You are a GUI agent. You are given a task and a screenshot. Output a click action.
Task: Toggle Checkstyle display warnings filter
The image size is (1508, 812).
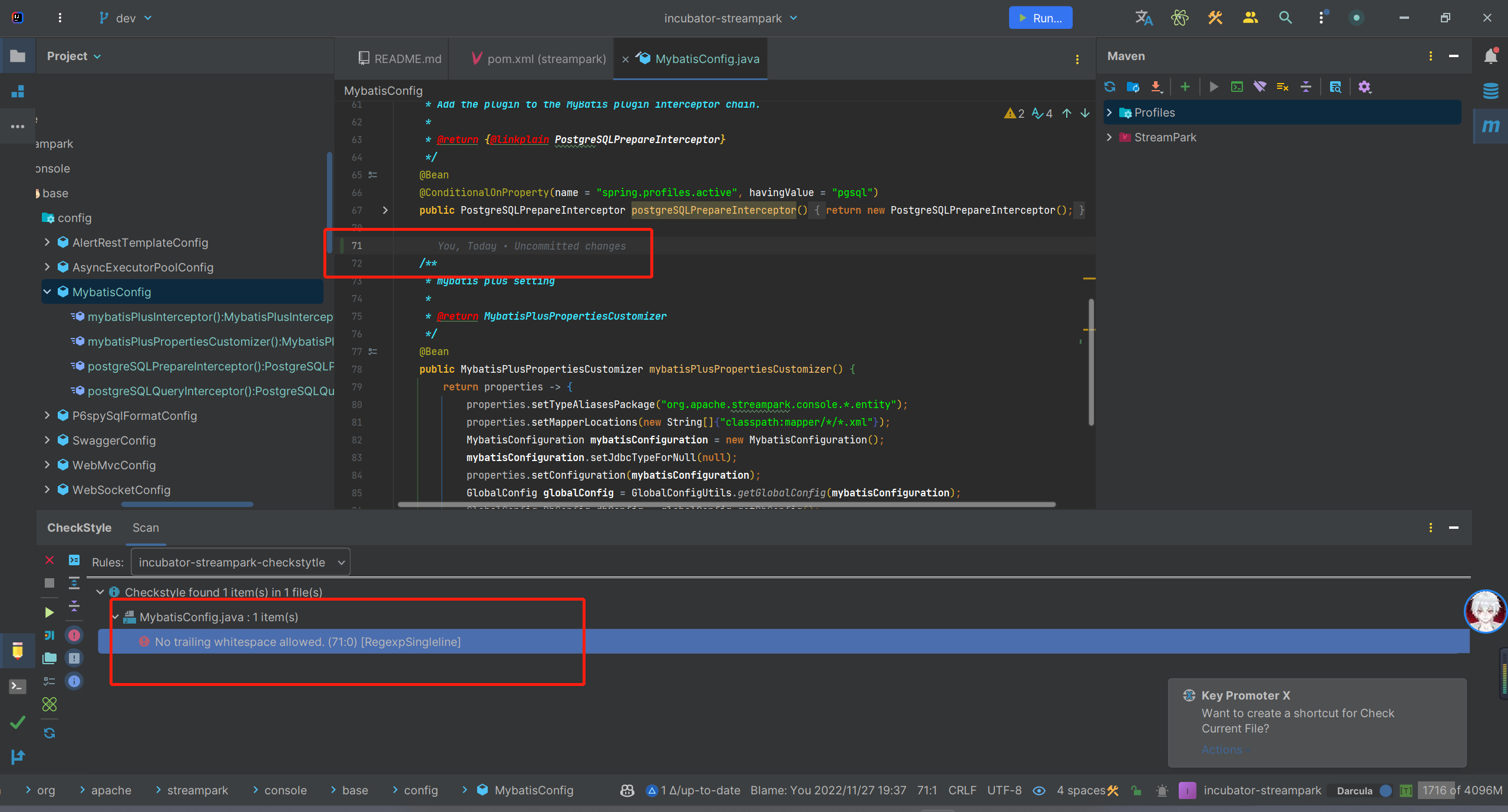[x=74, y=658]
